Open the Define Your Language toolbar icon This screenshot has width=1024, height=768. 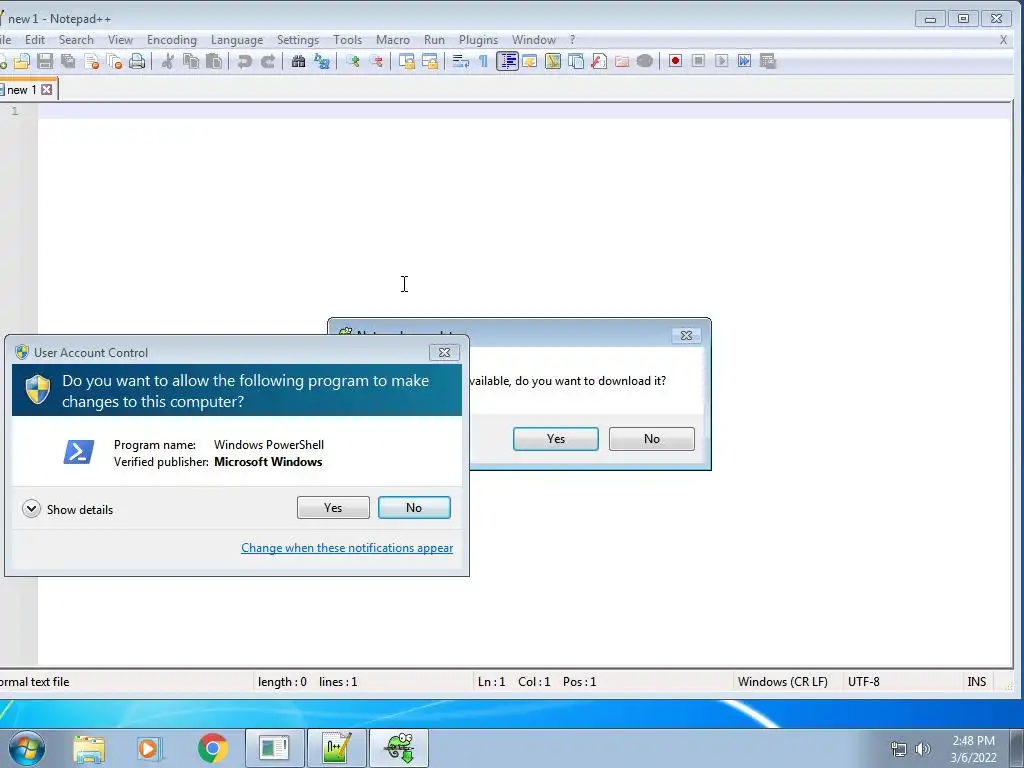[x=530, y=61]
